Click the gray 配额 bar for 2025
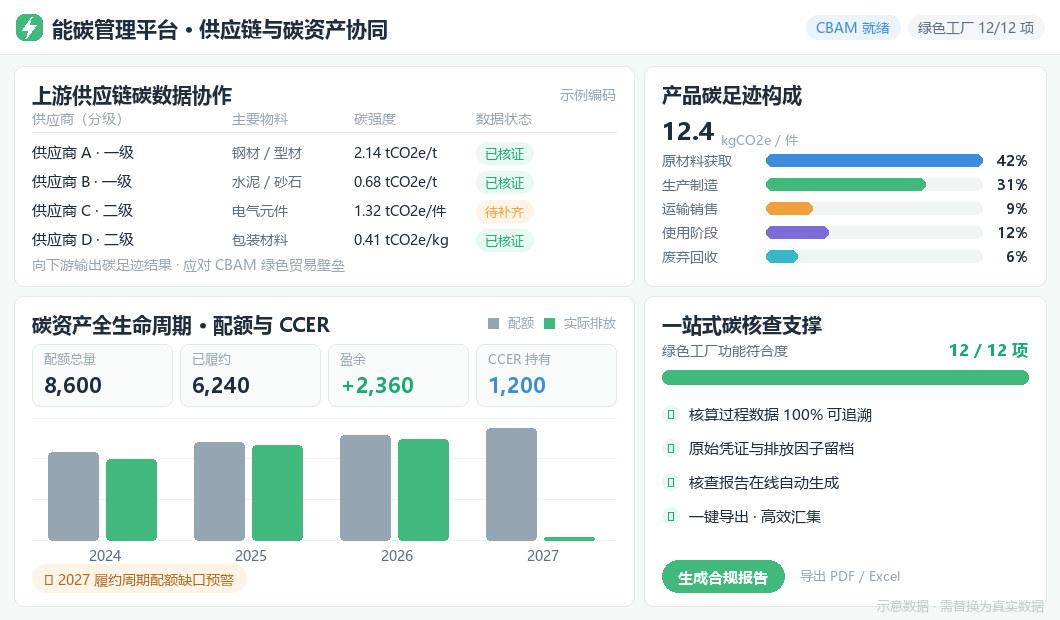This screenshot has width=1060, height=620. (x=220, y=492)
